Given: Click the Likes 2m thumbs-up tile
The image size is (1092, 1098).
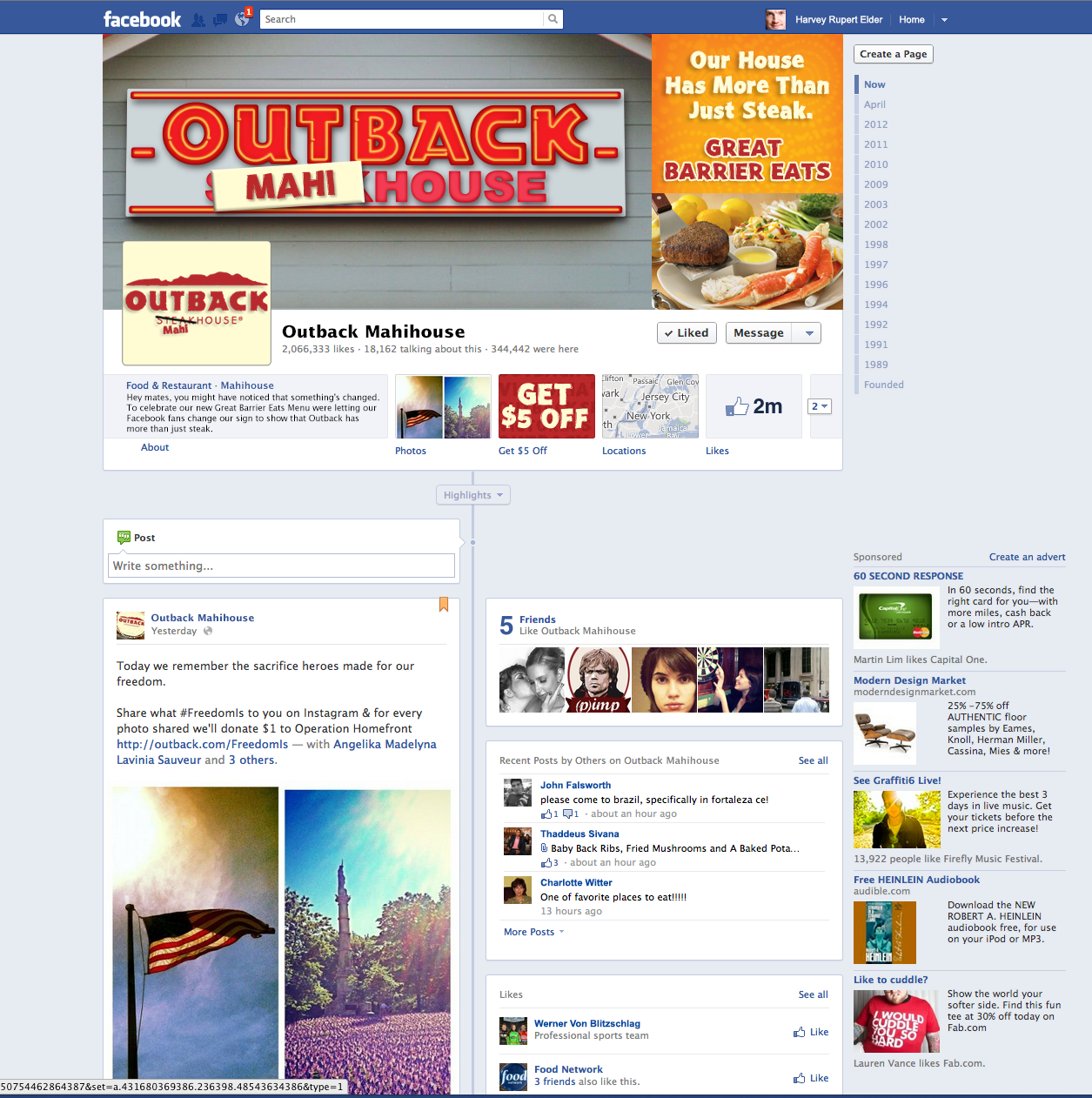Looking at the screenshot, I should pyautogui.click(x=754, y=406).
